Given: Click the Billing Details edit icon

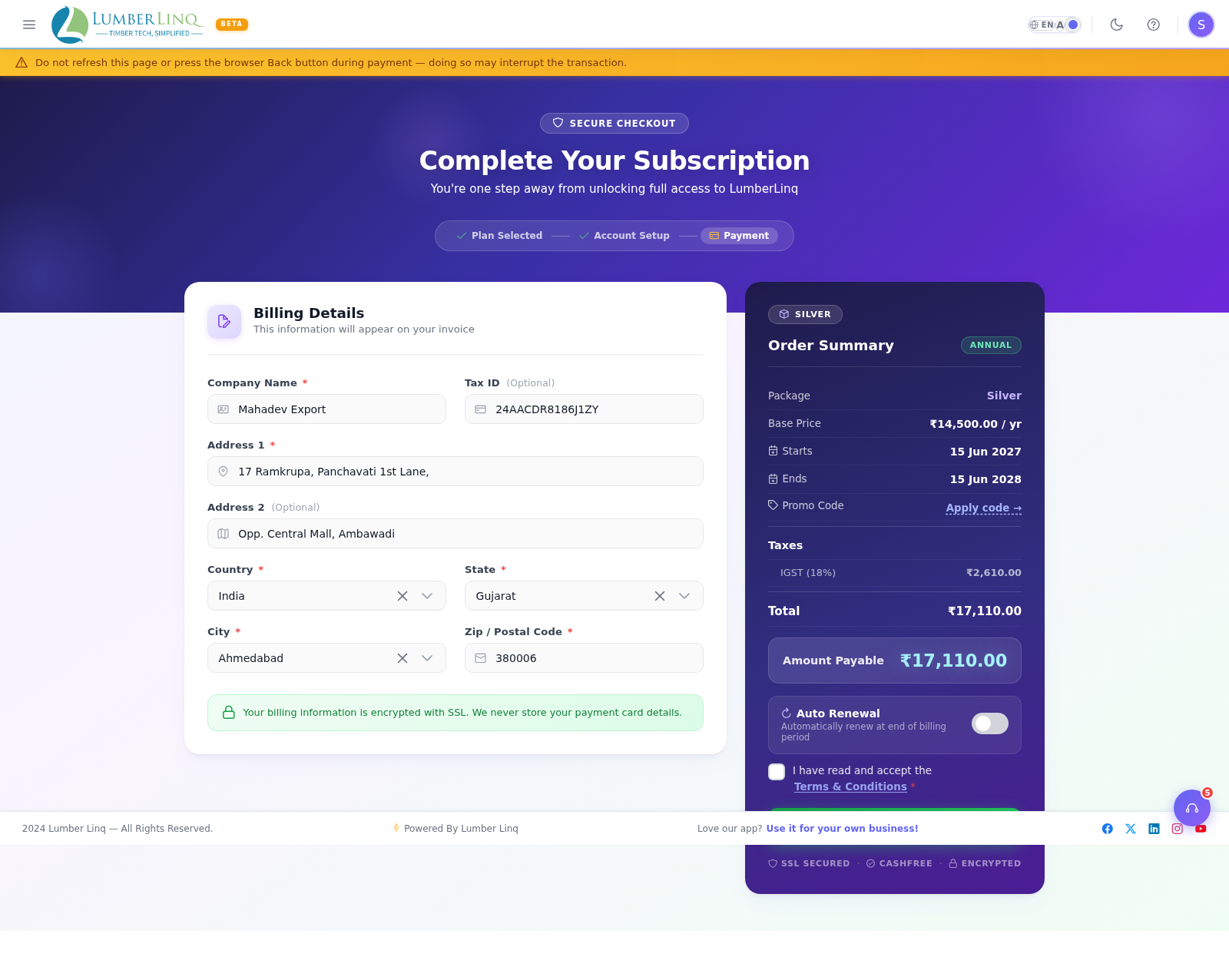Looking at the screenshot, I should coord(224,322).
